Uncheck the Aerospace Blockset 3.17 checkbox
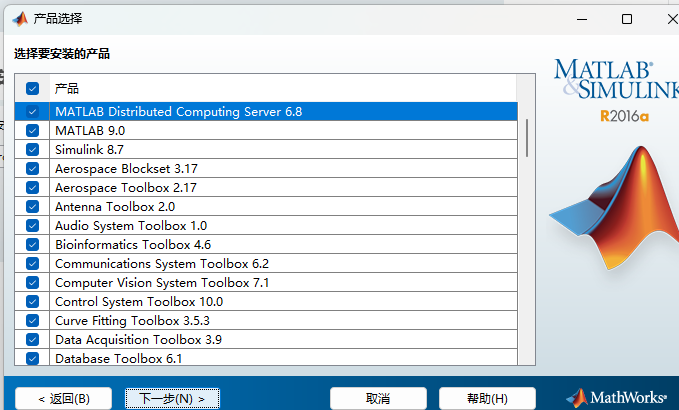 point(32,168)
